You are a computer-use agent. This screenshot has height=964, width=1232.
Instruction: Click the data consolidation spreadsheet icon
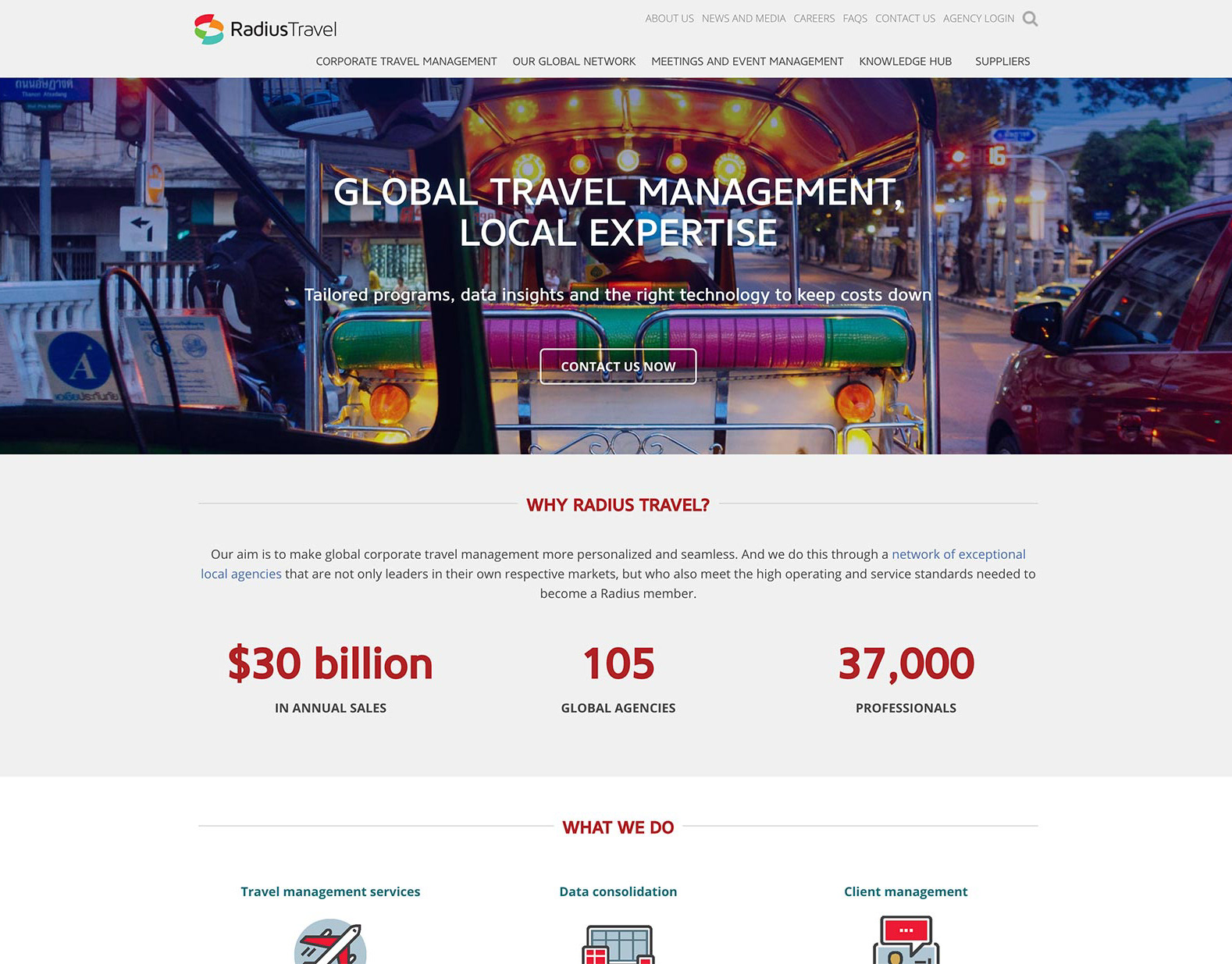(618, 944)
